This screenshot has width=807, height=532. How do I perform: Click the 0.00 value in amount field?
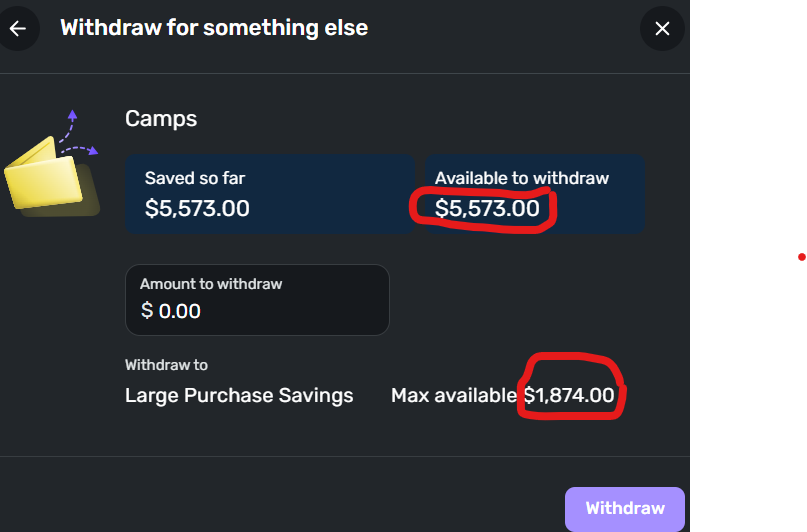coord(180,311)
